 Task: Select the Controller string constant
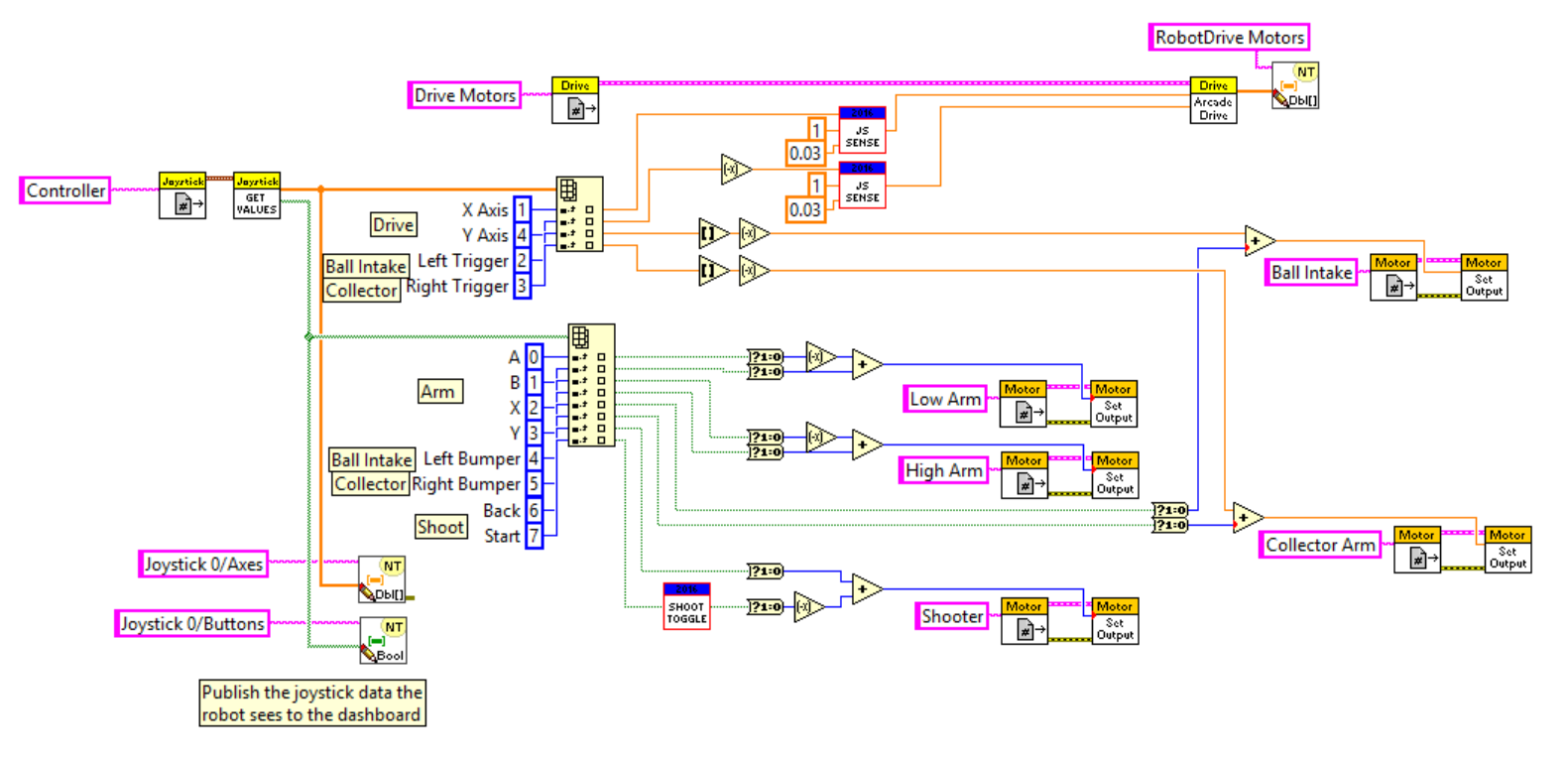tap(65, 190)
